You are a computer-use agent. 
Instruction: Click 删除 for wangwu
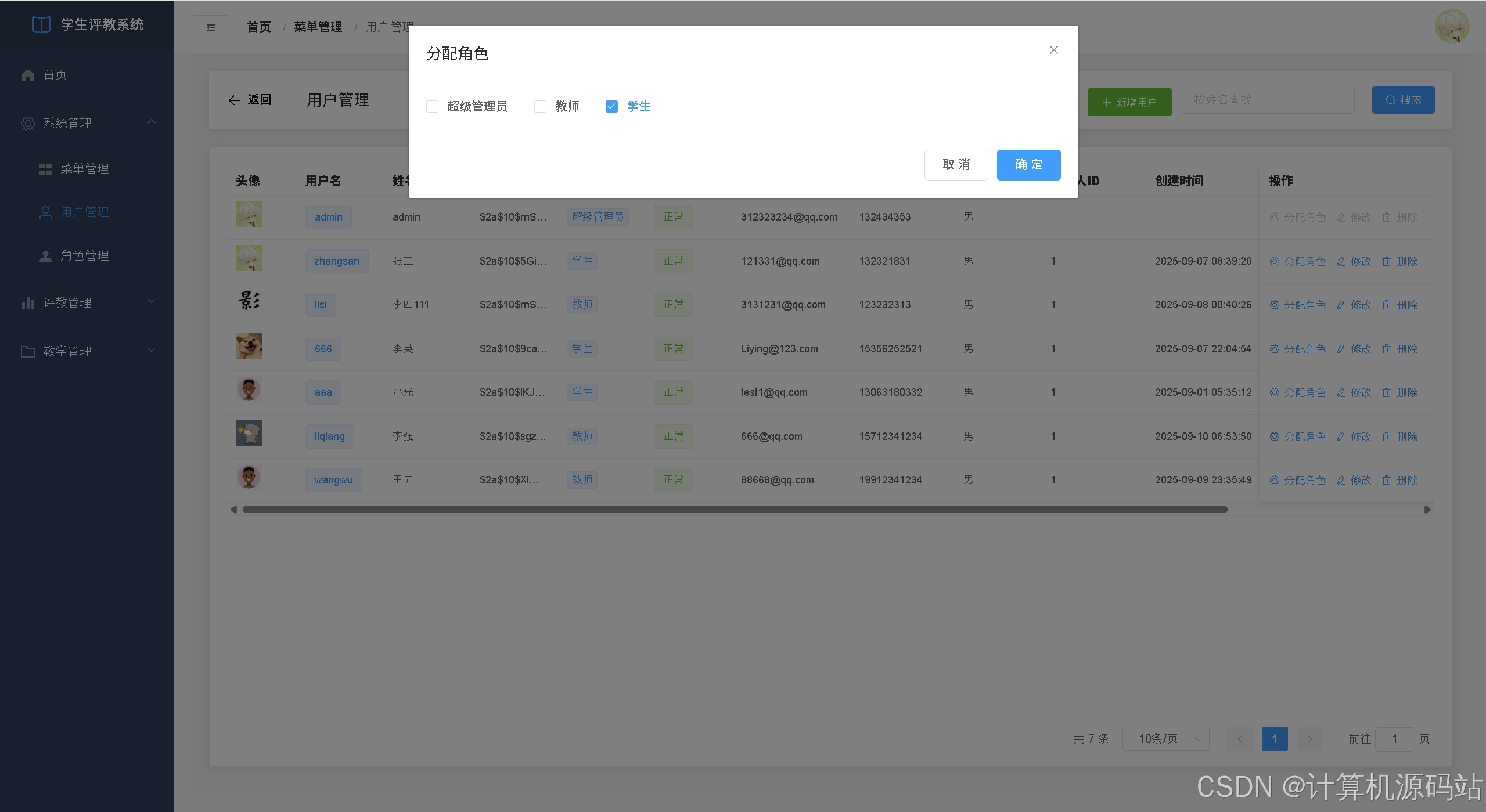click(1400, 480)
